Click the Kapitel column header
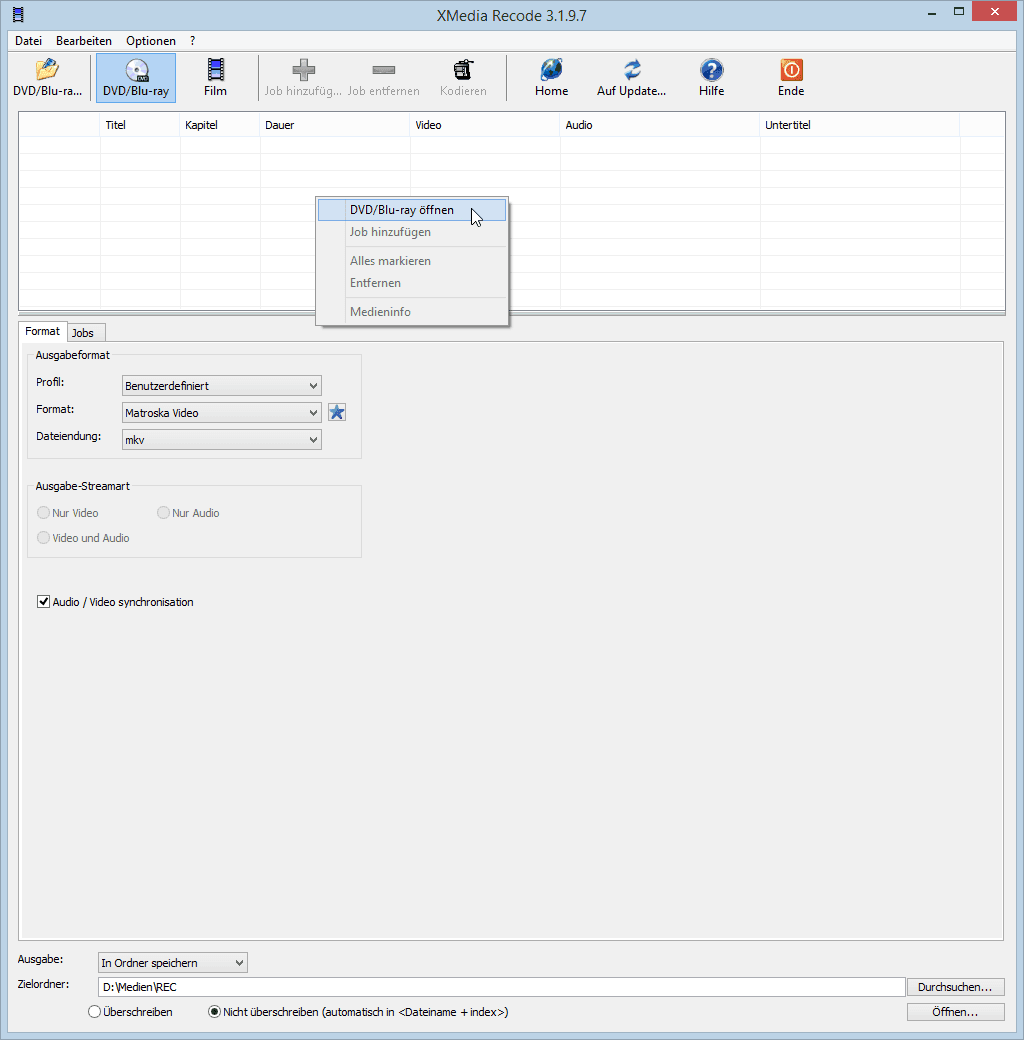 pyautogui.click(x=220, y=125)
